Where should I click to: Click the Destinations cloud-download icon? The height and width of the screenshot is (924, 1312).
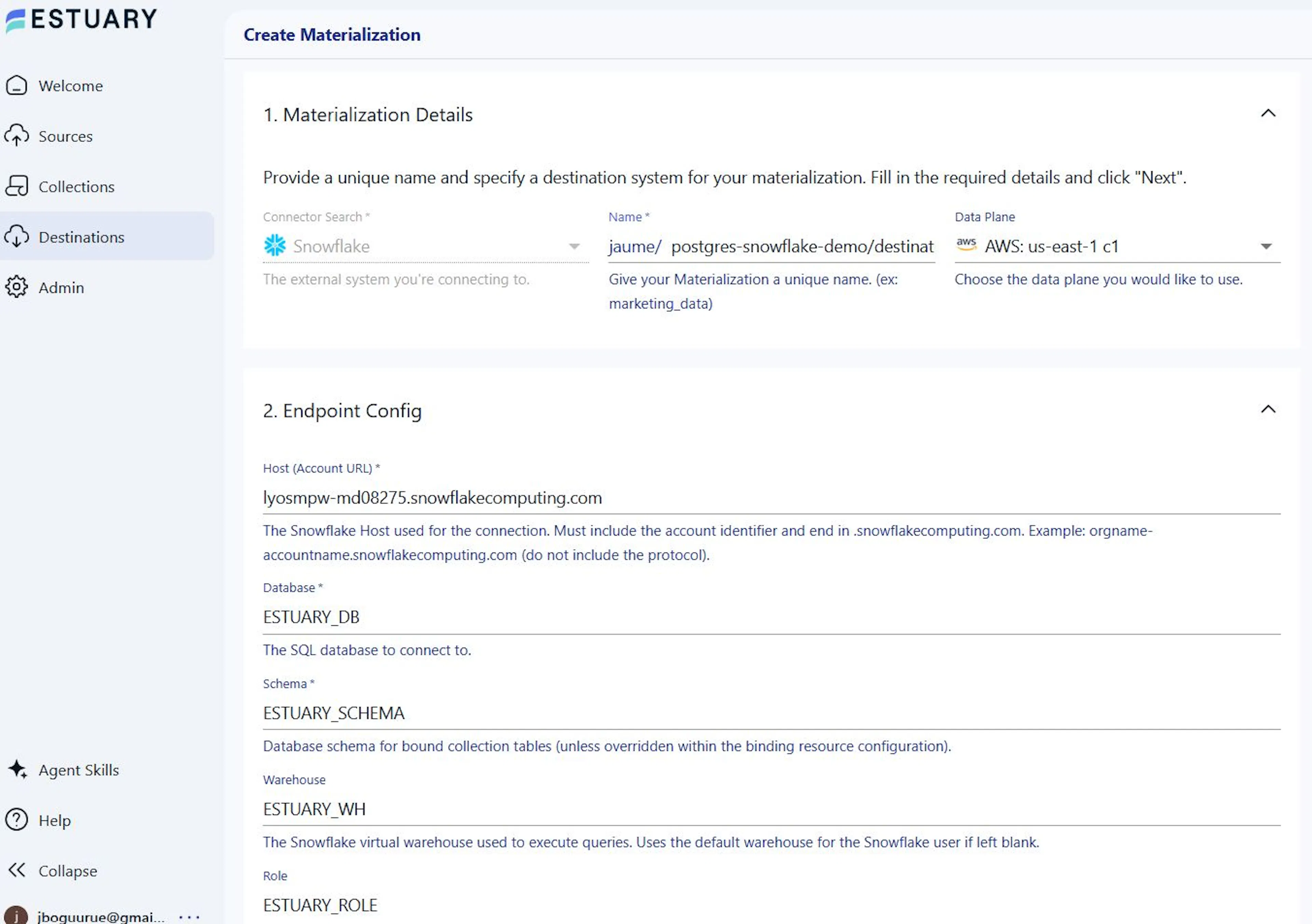(17, 236)
